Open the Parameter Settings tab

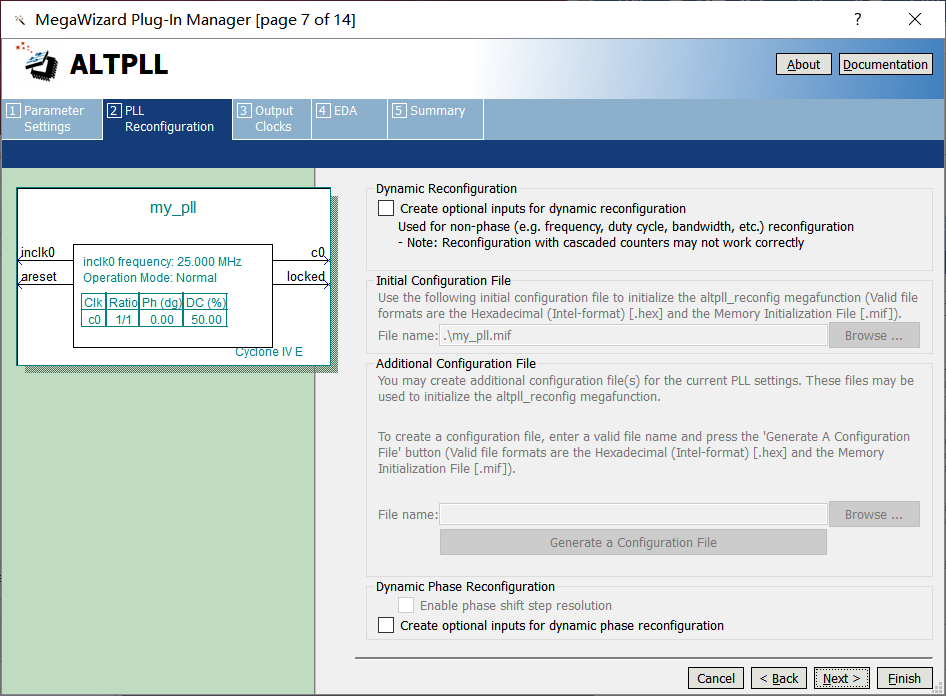tap(52, 119)
